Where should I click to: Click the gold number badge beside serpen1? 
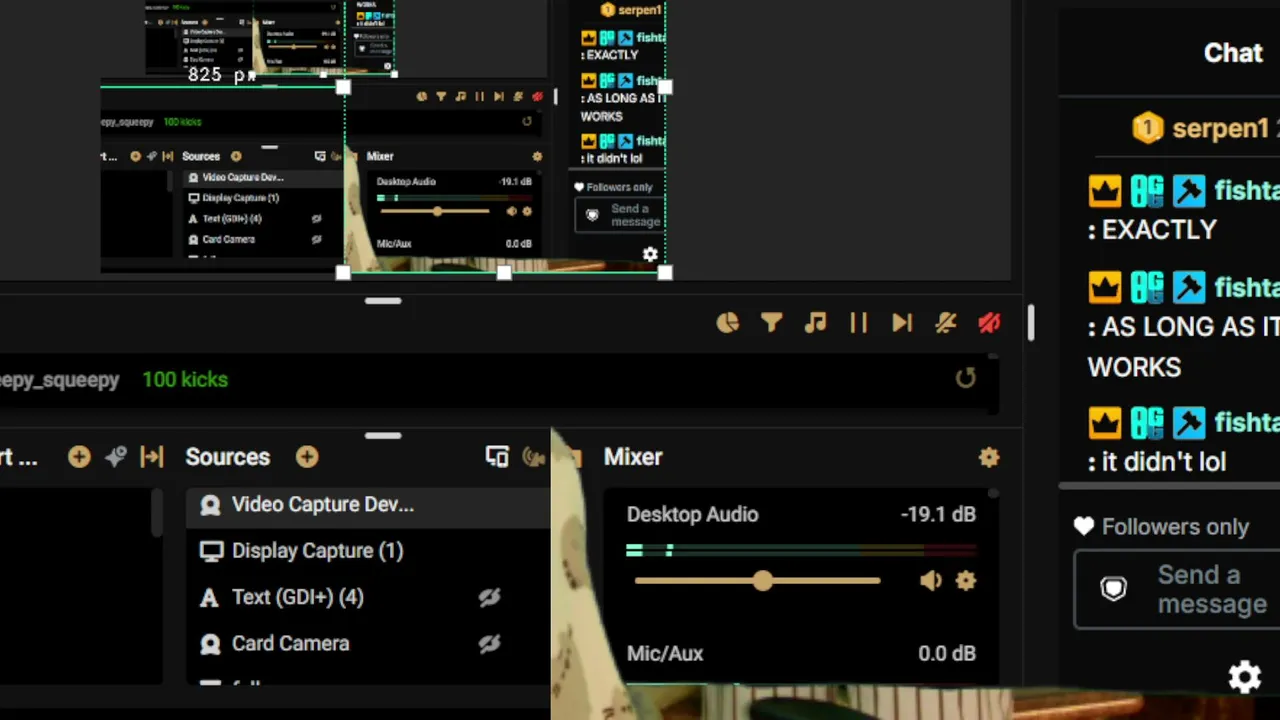tap(1148, 128)
